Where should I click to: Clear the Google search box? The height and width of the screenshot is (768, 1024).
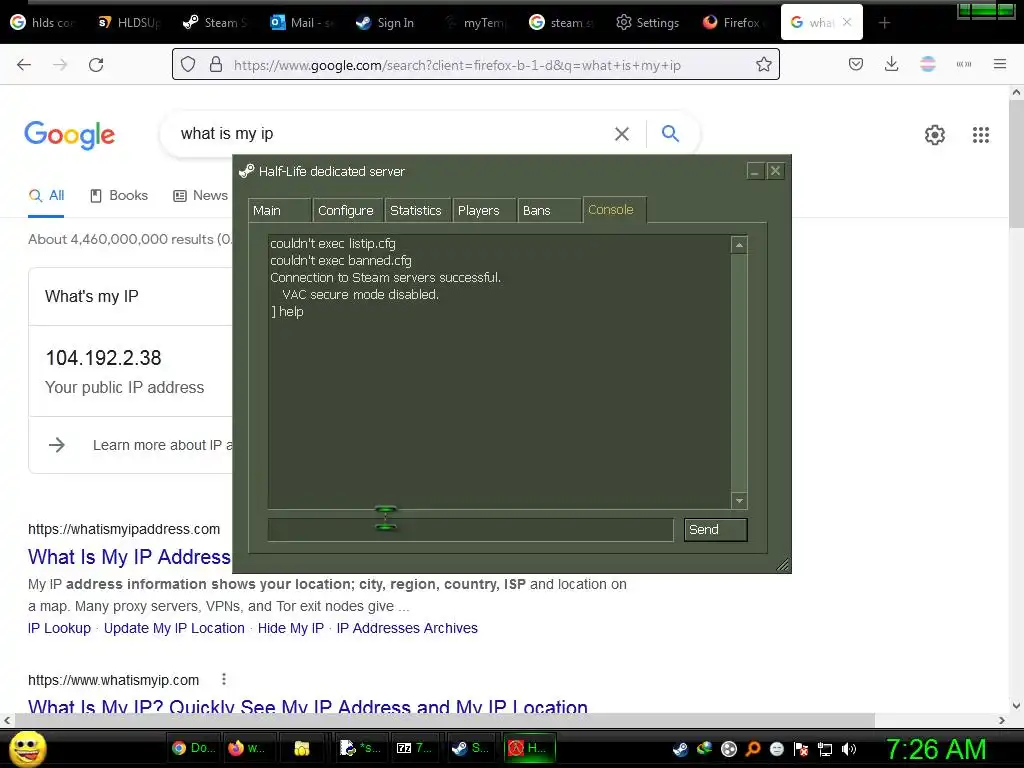[622, 134]
